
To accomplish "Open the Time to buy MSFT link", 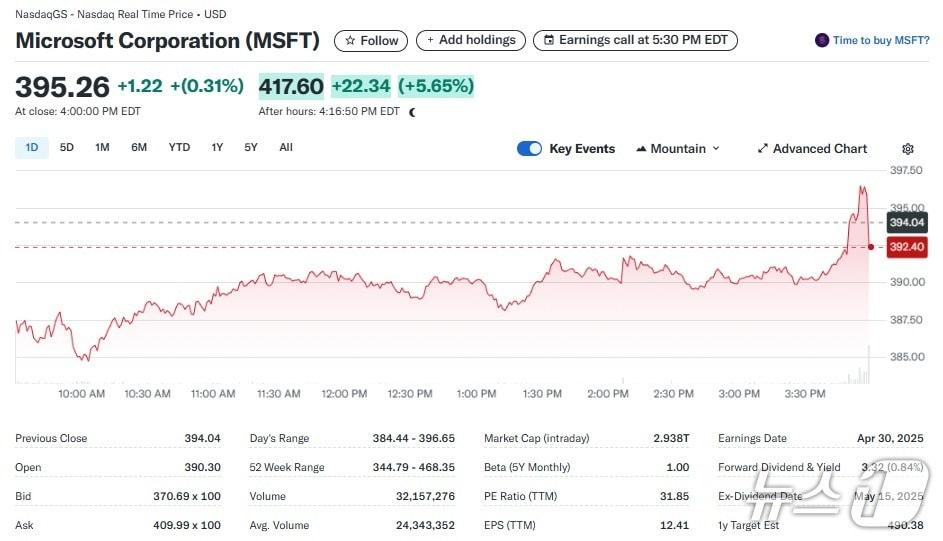I will [881, 40].
